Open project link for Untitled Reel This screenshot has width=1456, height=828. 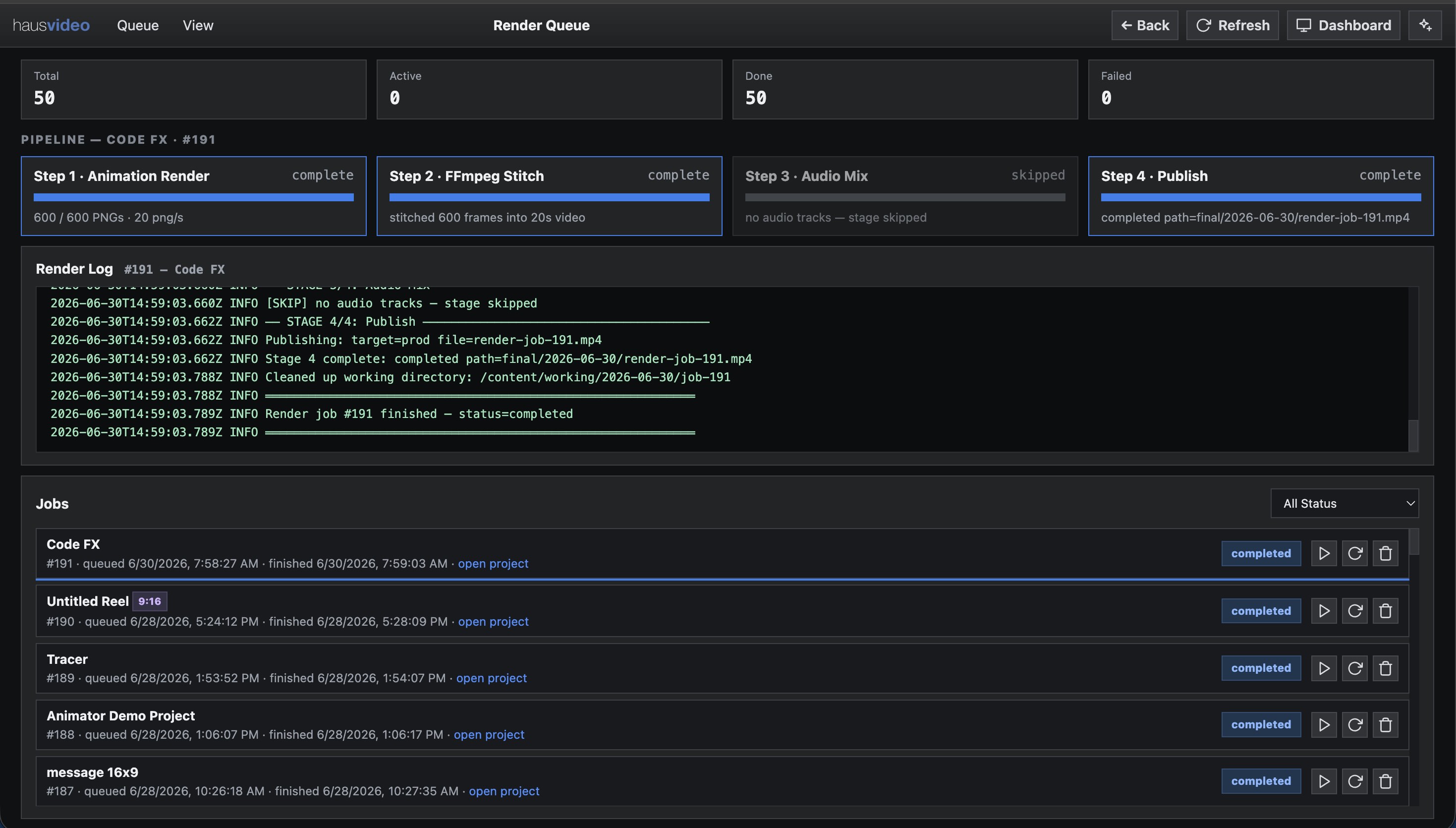pyautogui.click(x=493, y=622)
